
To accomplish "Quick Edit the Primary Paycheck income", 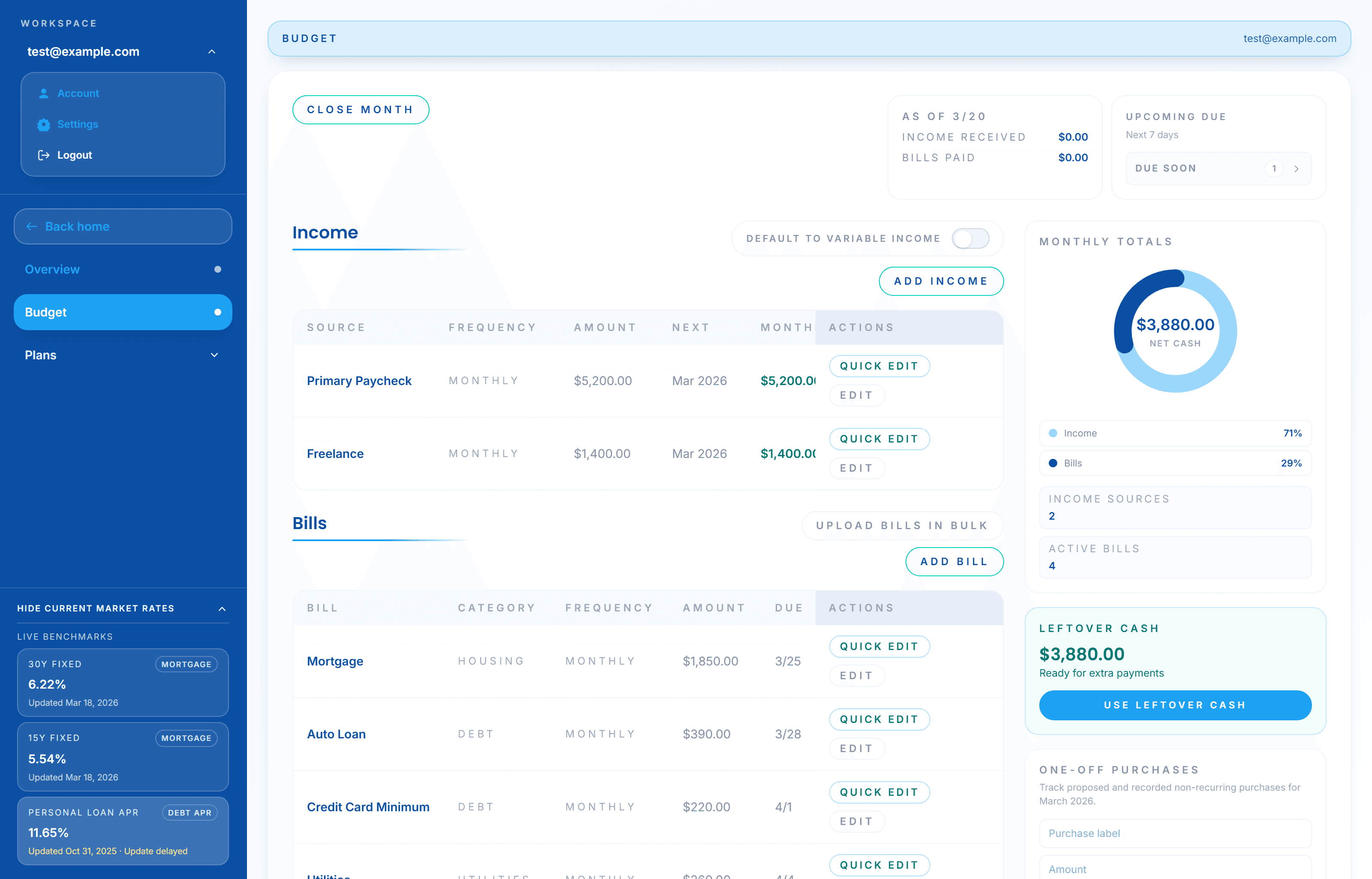I will coord(879,366).
